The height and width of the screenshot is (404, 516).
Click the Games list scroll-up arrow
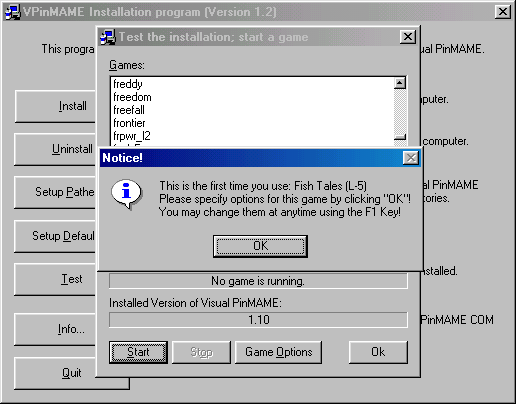(400, 83)
